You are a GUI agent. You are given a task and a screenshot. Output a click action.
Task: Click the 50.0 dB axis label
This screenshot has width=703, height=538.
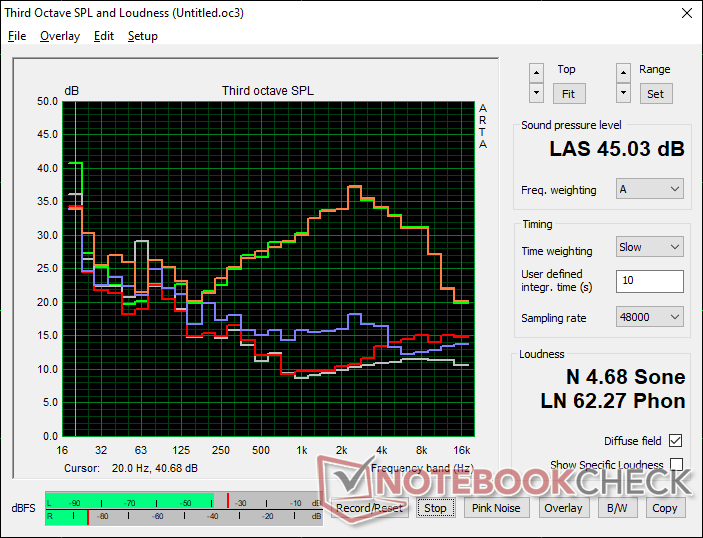point(48,101)
